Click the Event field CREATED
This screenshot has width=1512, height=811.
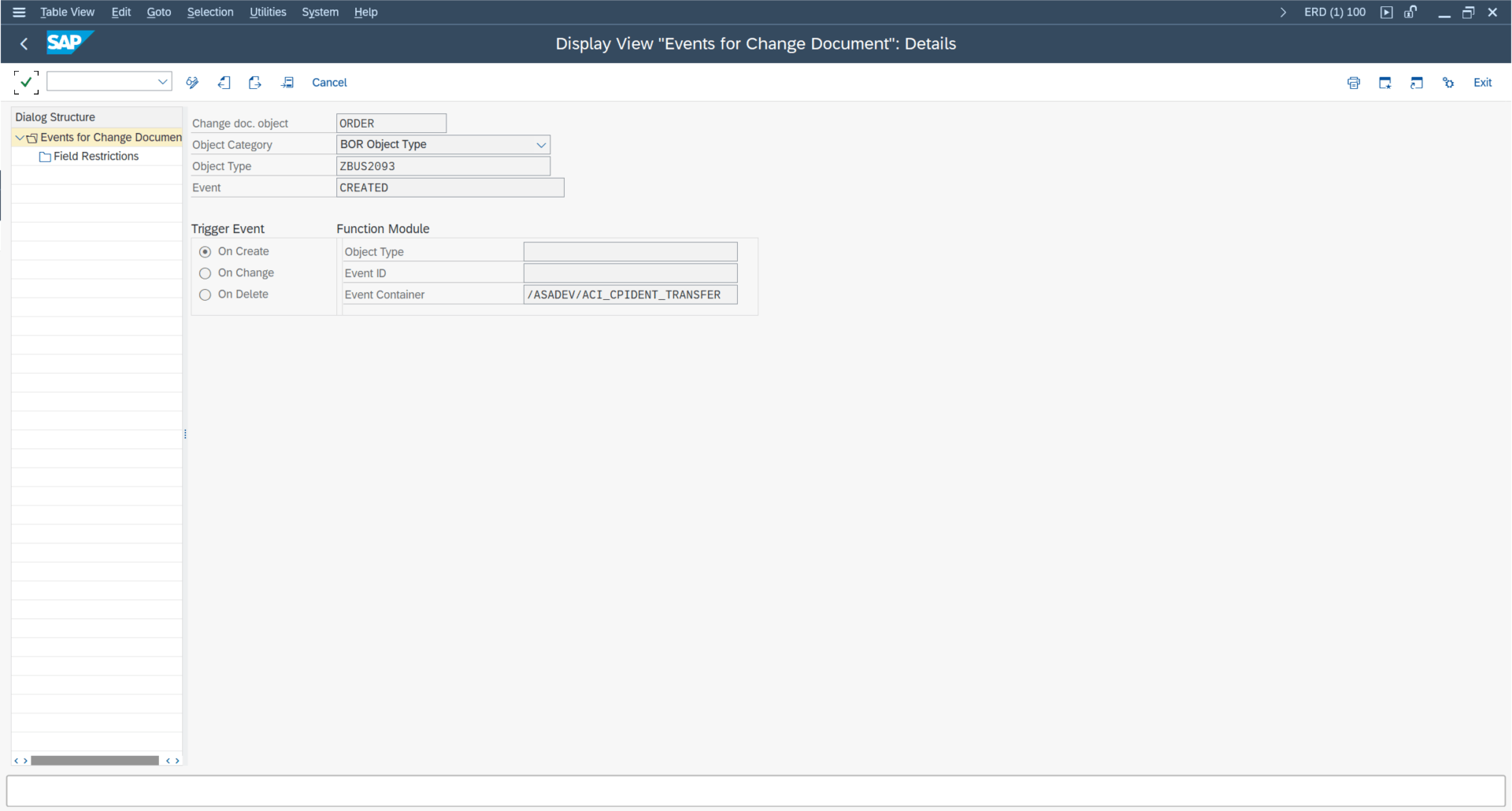click(x=450, y=187)
